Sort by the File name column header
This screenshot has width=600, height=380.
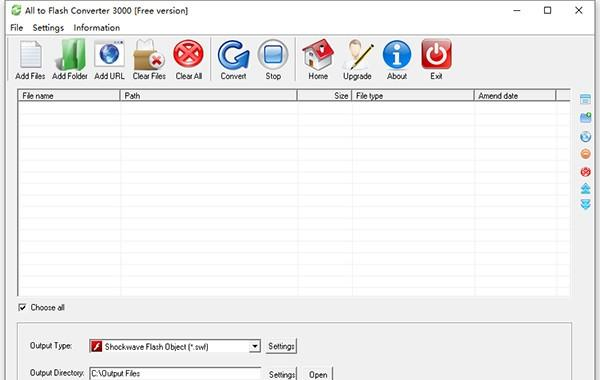coord(69,96)
